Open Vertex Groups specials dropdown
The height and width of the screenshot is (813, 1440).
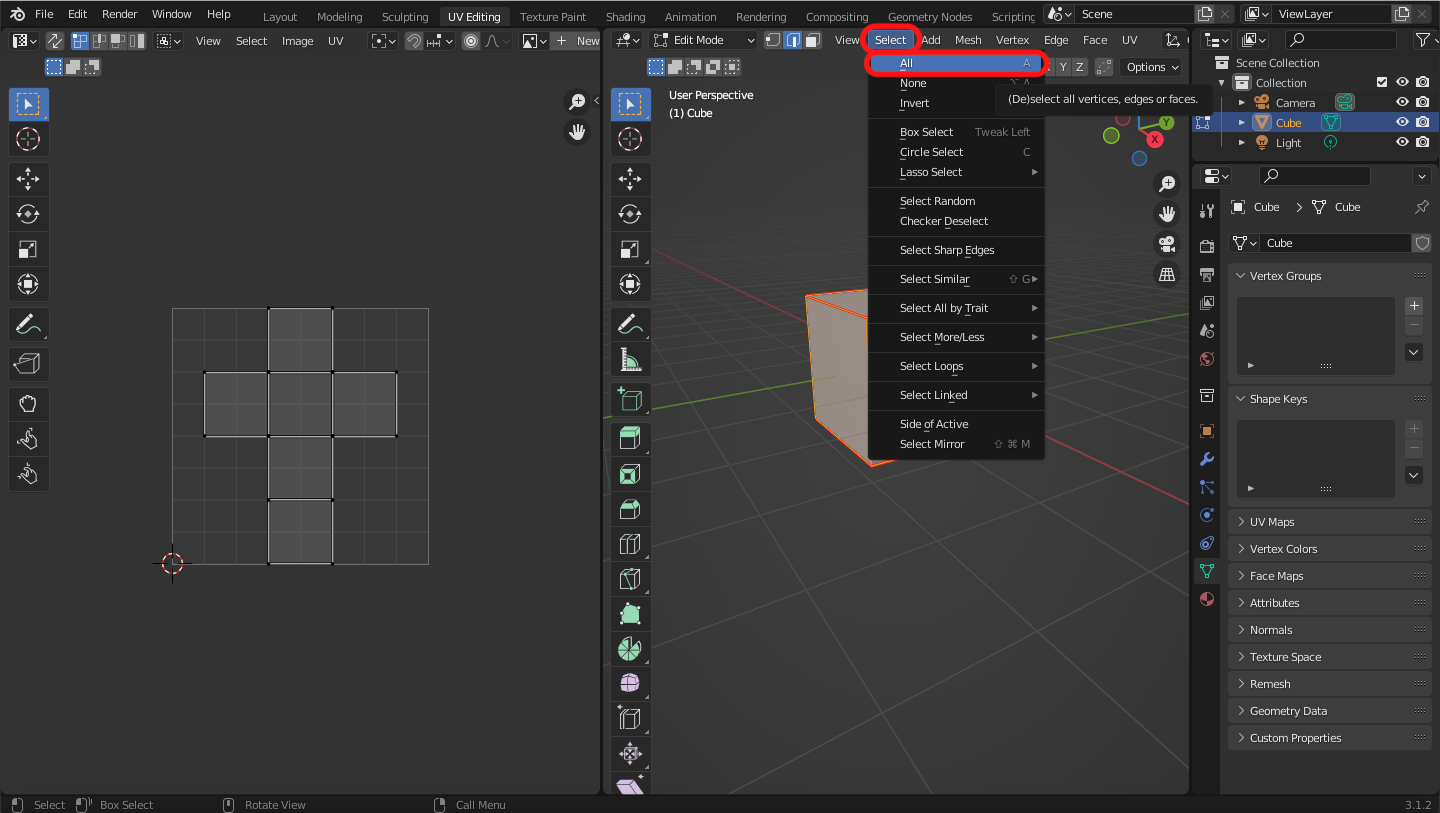(1414, 352)
